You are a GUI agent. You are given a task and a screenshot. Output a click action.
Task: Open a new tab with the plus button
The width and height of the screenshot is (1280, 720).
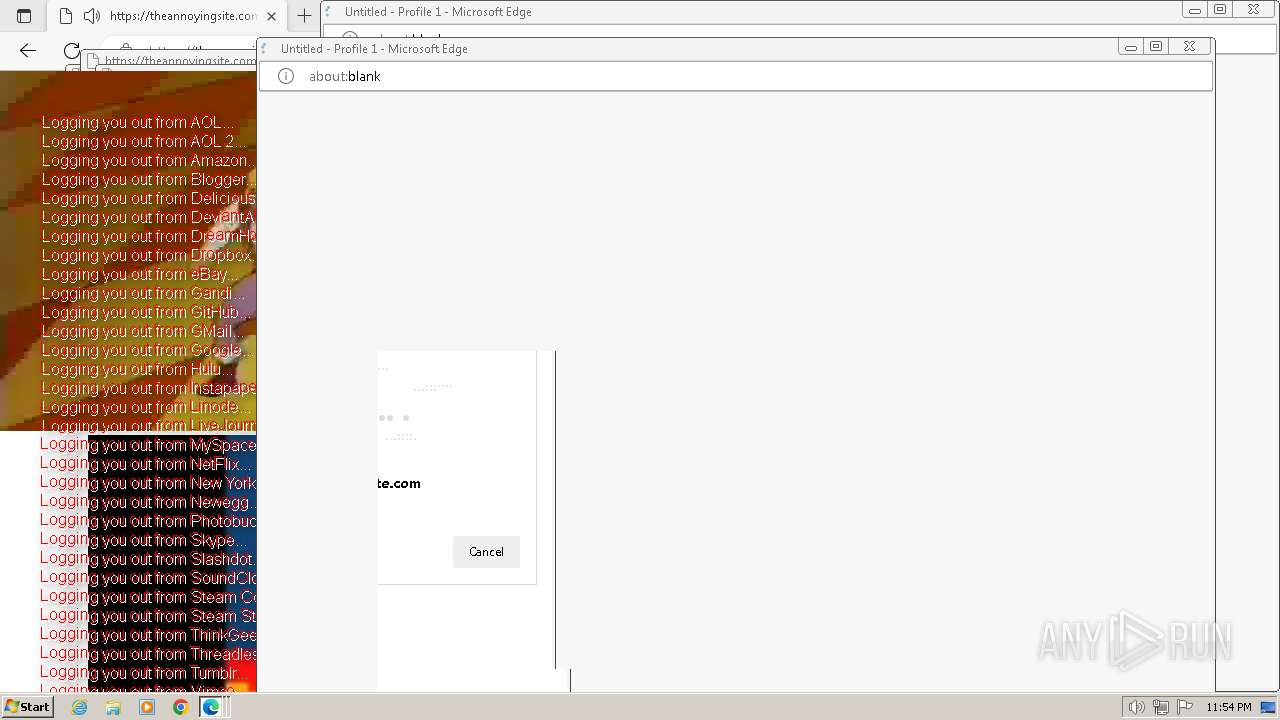point(304,16)
